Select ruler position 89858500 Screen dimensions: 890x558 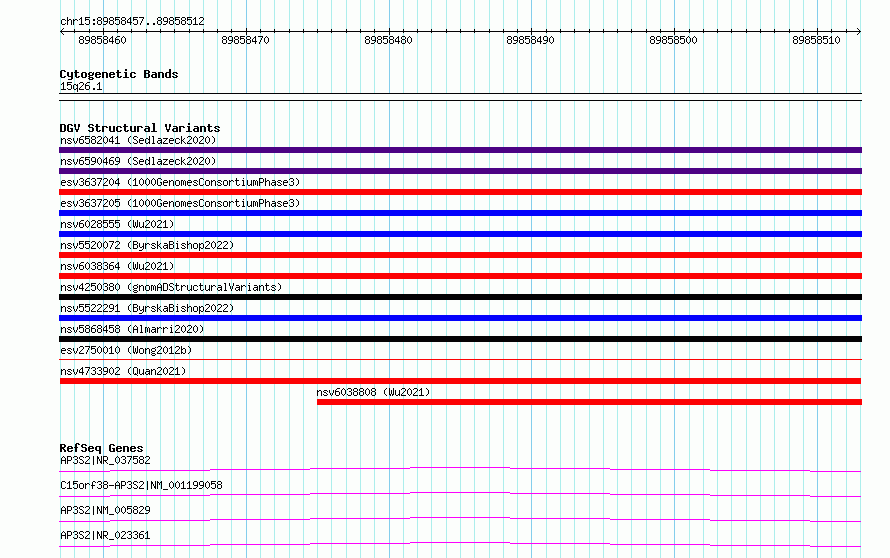tap(673, 40)
